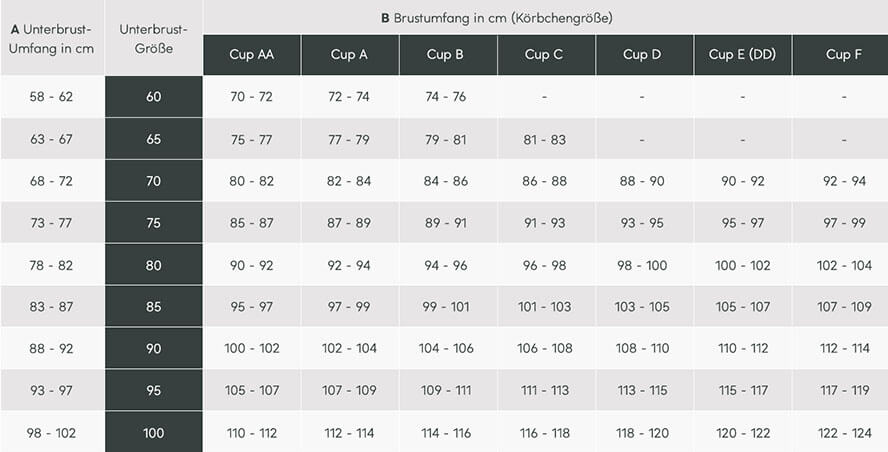Select the 58 - 62 underbust range cell
Screen dimensions: 888x452
pyautogui.click(x=51, y=97)
